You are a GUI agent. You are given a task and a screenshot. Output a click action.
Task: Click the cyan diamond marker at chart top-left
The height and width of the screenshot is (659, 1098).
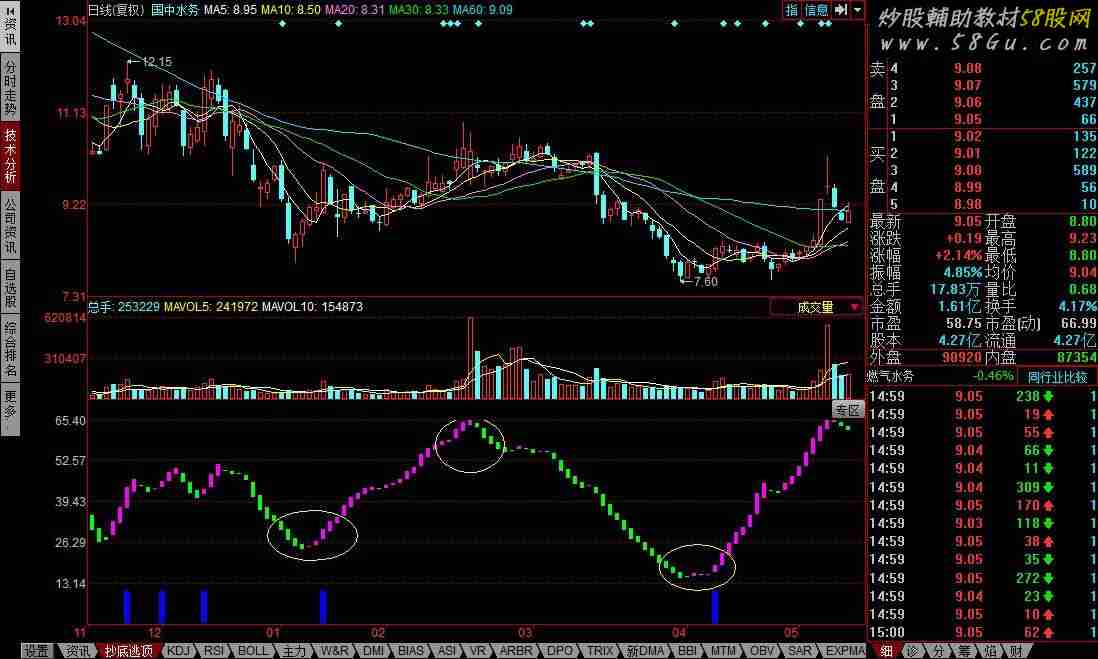click(x=283, y=23)
